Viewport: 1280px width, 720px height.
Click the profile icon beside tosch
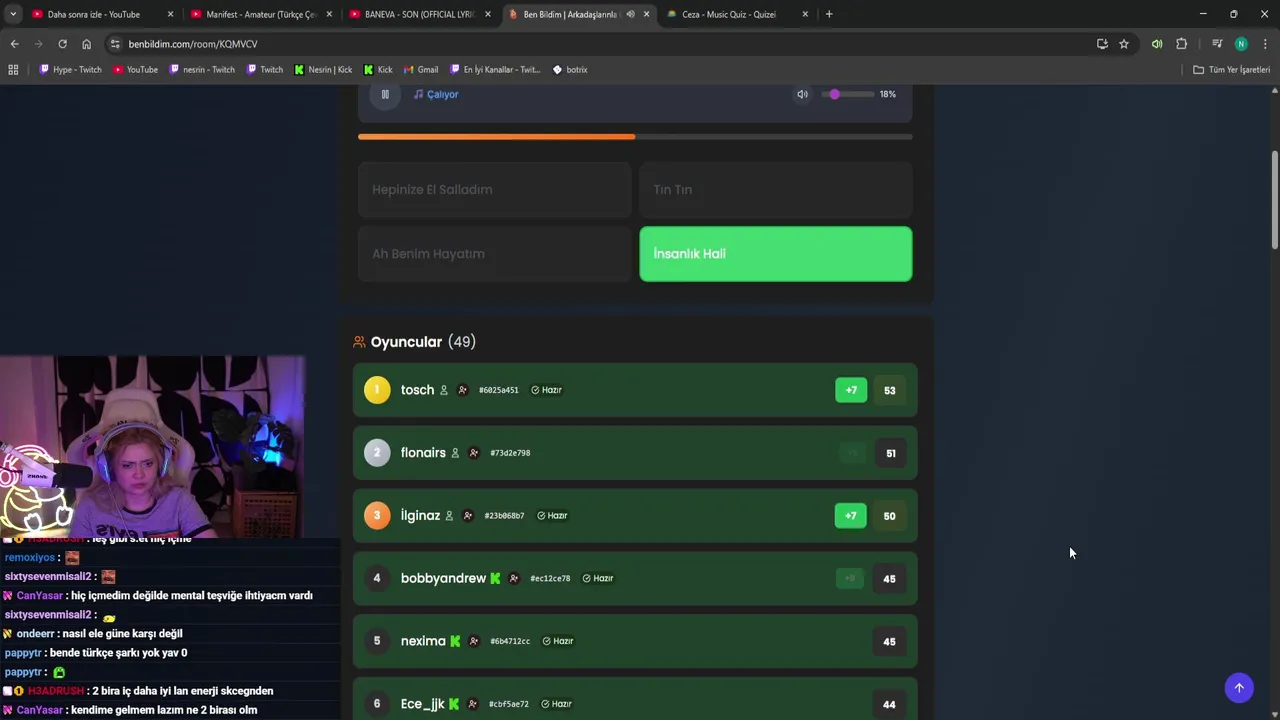[444, 390]
